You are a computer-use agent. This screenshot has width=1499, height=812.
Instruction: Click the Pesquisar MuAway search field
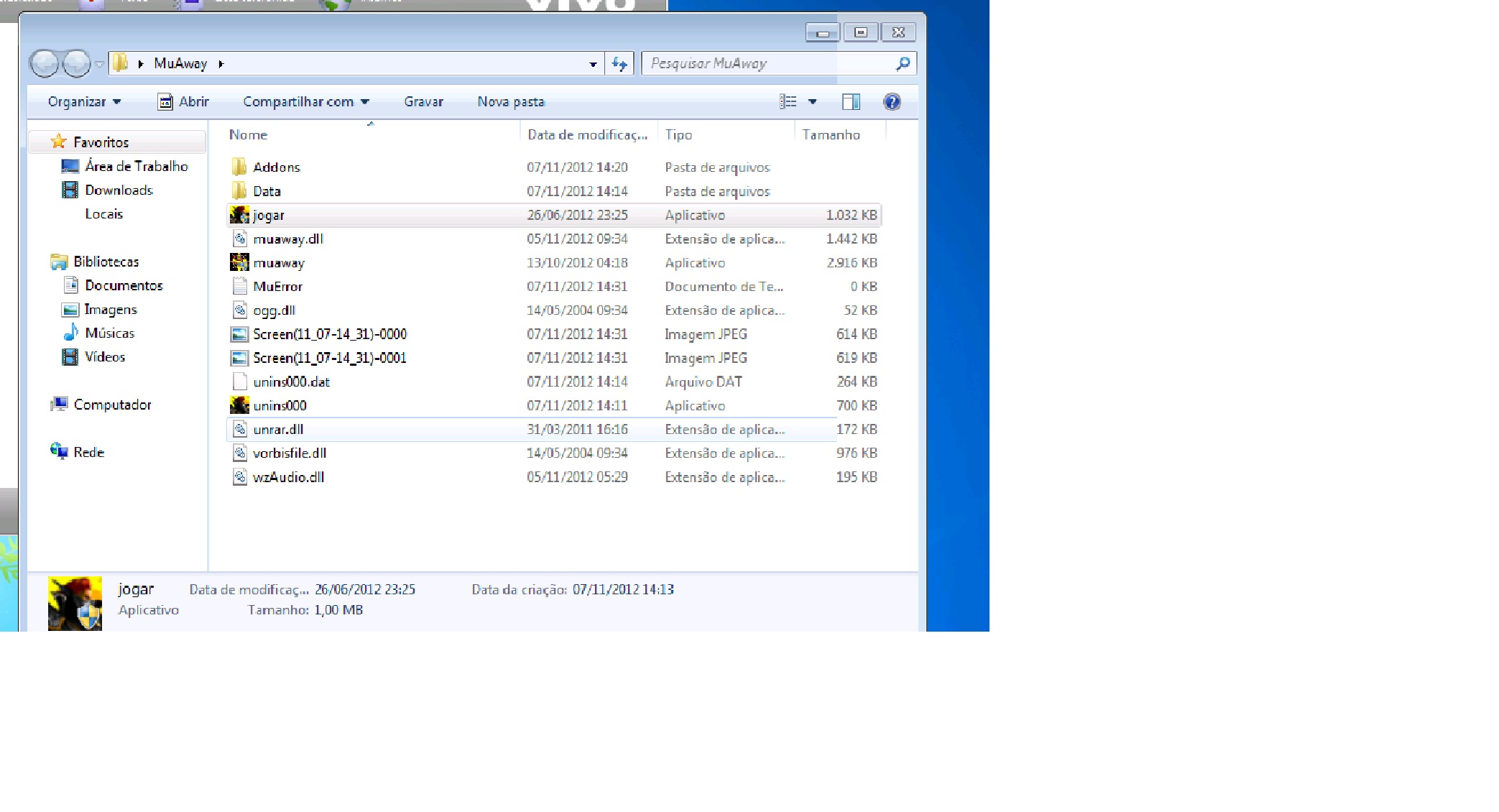click(765, 64)
